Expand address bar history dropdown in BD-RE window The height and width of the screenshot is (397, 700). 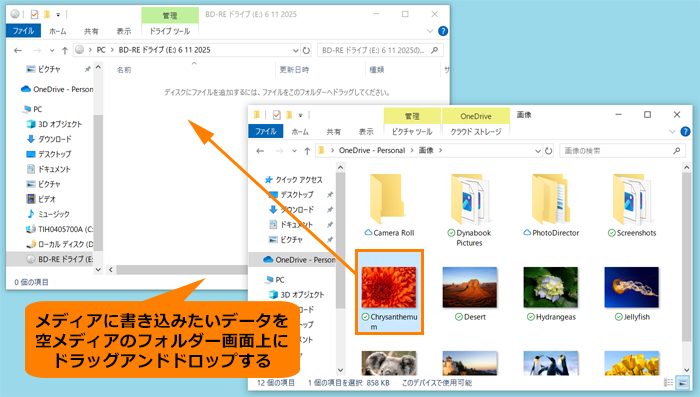coord(295,50)
